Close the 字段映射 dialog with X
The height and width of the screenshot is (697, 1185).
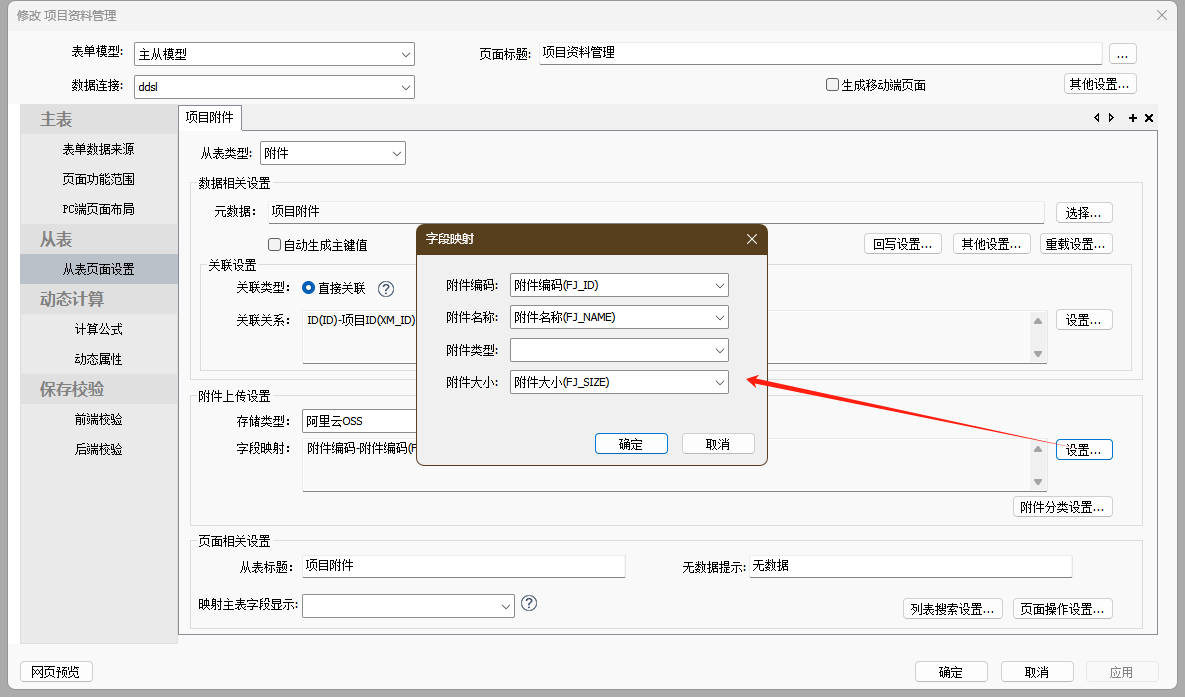[x=752, y=239]
